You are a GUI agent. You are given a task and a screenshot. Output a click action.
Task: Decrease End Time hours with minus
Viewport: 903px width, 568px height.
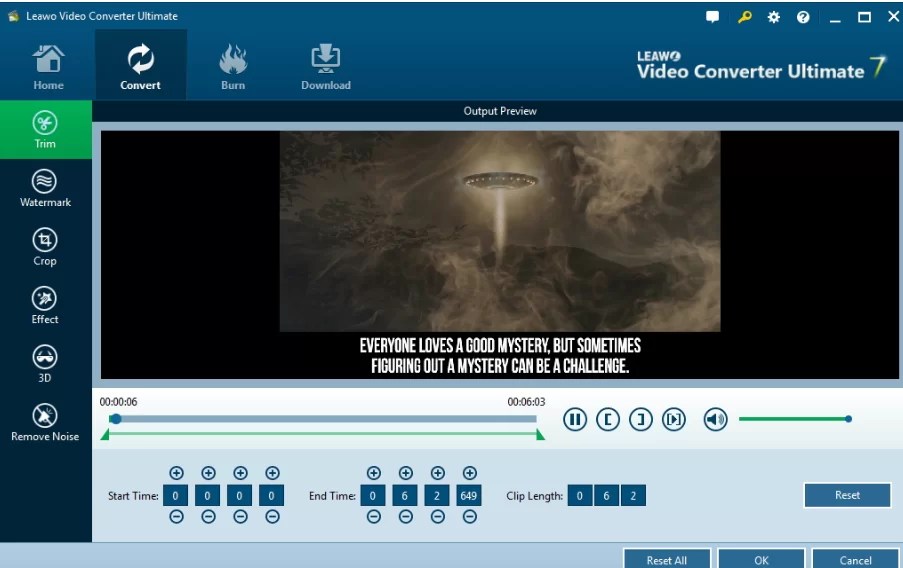tap(374, 517)
